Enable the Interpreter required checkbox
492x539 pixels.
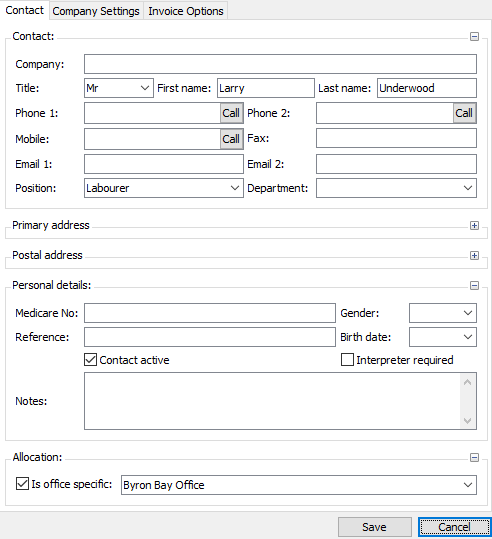pos(347,360)
